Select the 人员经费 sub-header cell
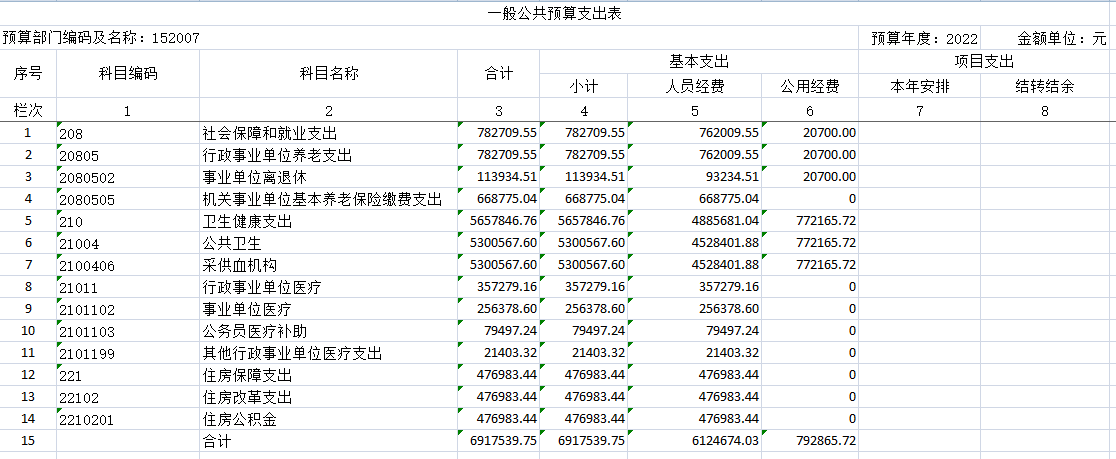The height and width of the screenshot is (459, 1116). pos(694,86)
